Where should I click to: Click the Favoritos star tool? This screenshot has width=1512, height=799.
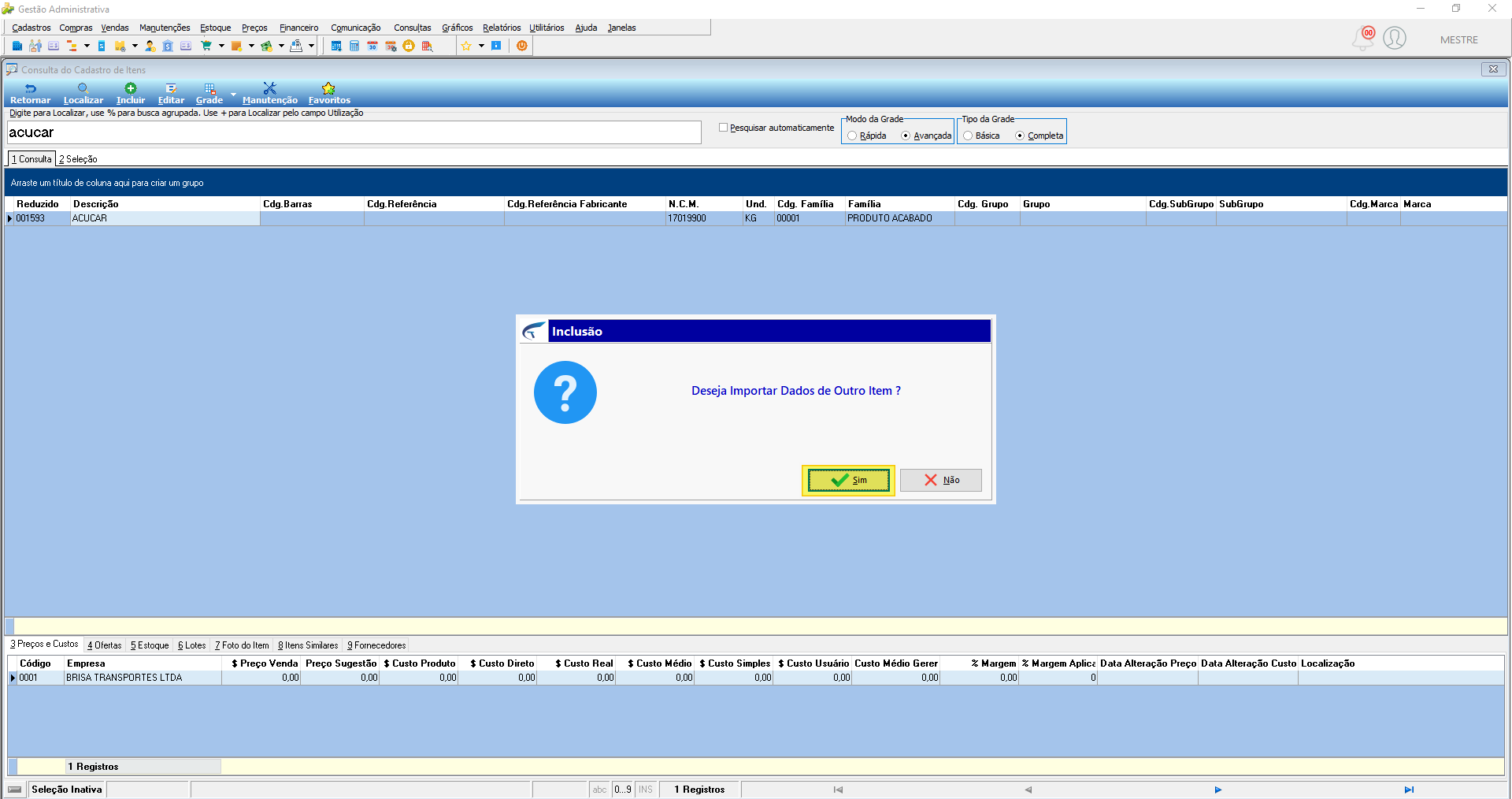click(x=329, y=94)
